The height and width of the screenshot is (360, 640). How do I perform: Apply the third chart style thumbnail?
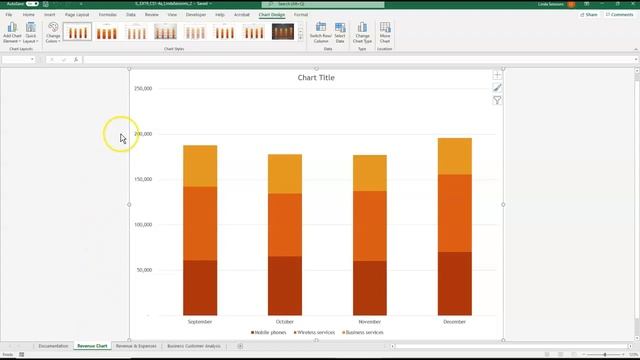[x=136, y=31]
